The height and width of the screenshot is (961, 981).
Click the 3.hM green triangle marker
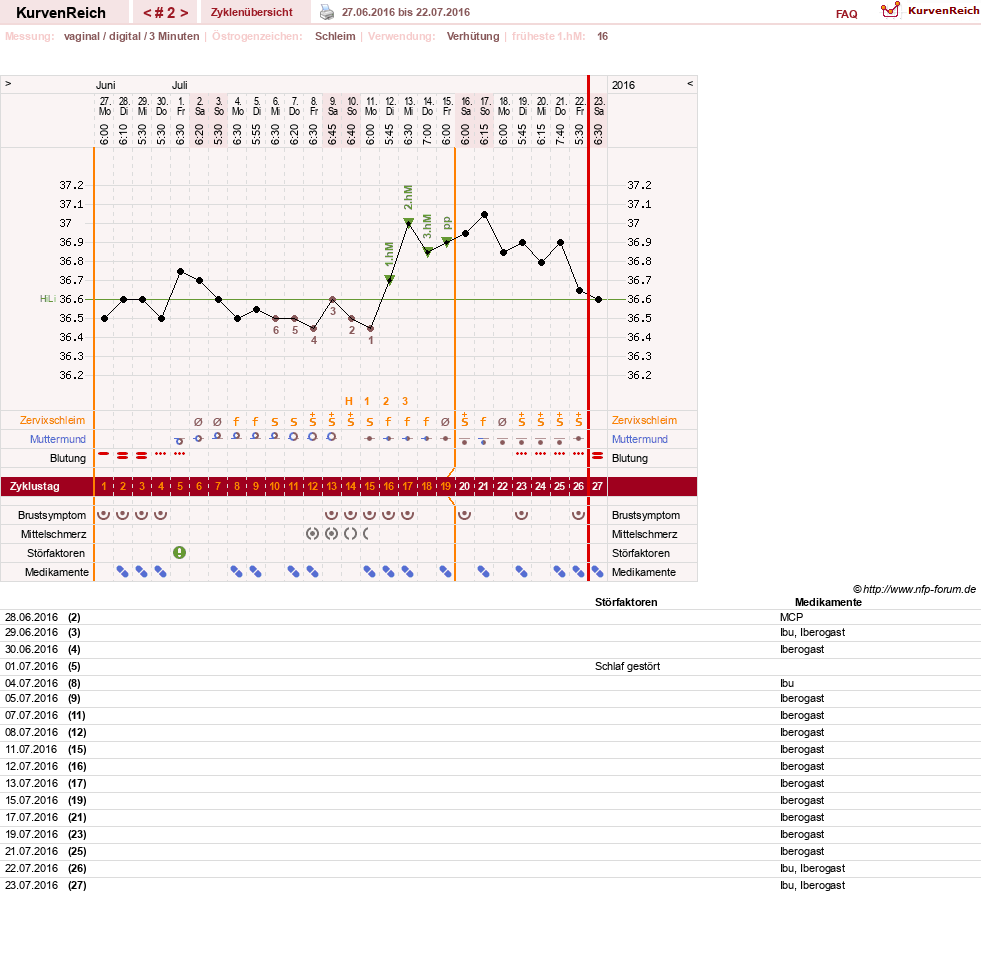[427, 252]
